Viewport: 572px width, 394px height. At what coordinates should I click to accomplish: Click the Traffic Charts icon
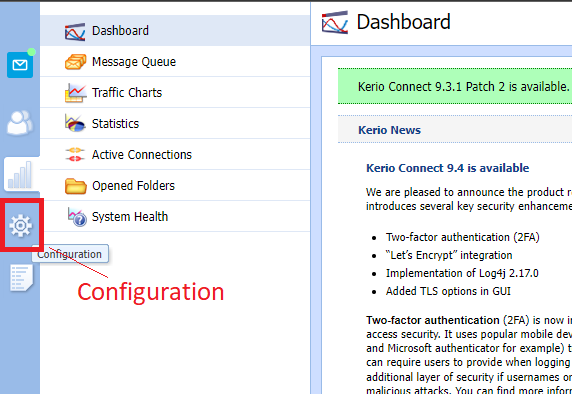coord(76,93)
